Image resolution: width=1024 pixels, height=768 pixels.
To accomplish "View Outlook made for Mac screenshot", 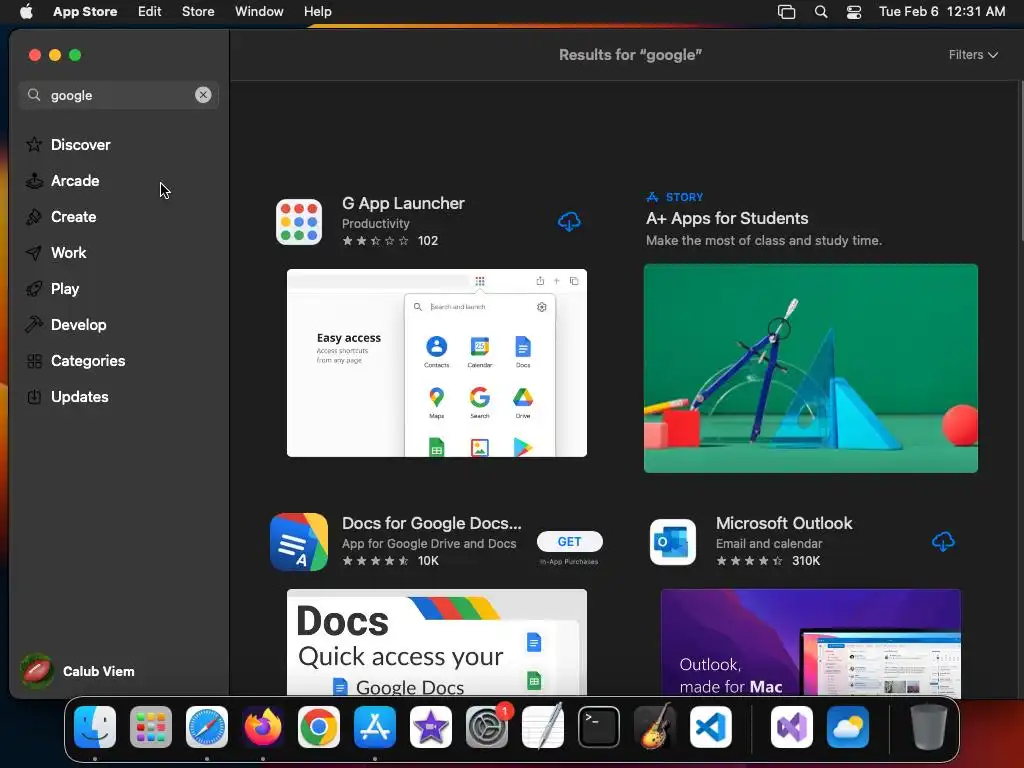I will point(810,642).
